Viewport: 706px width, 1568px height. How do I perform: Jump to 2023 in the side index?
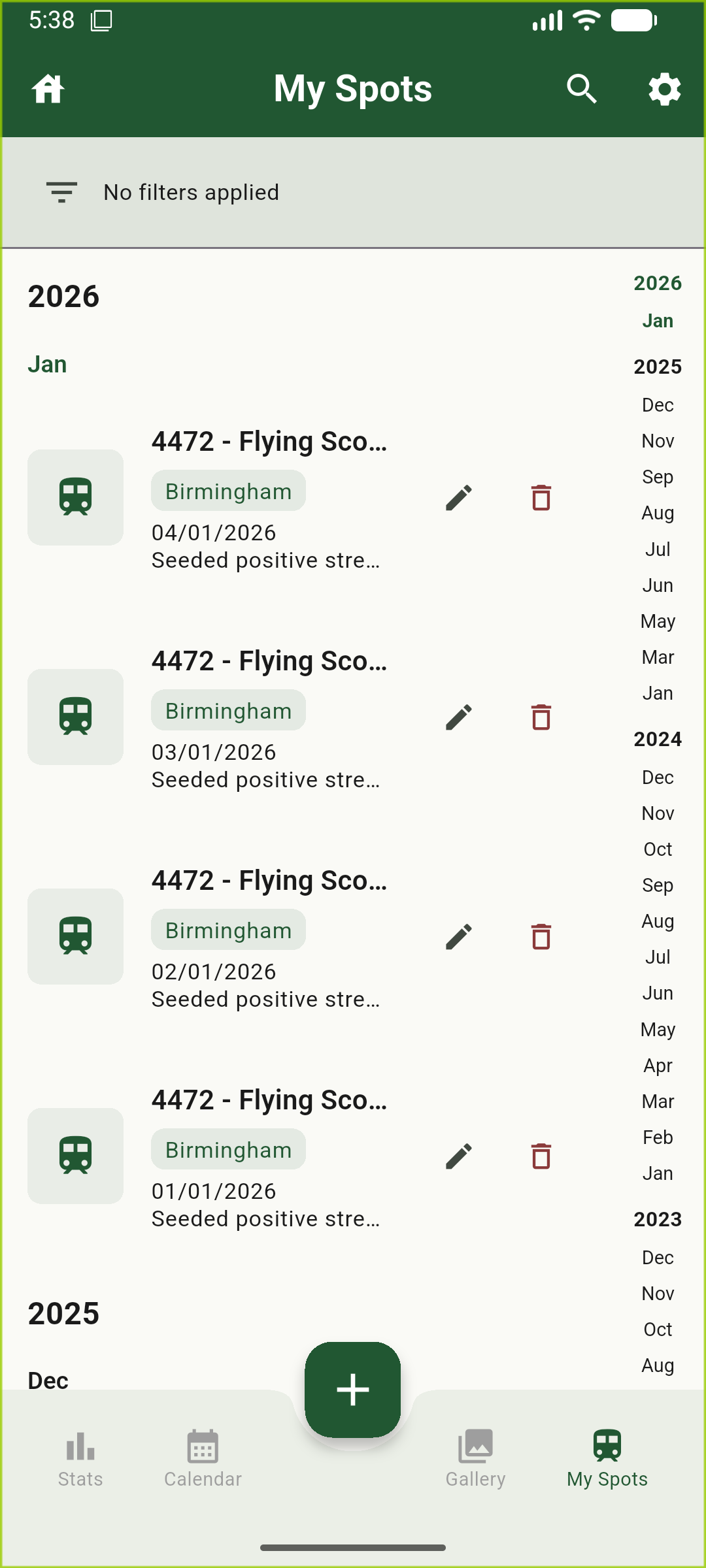658,1219
